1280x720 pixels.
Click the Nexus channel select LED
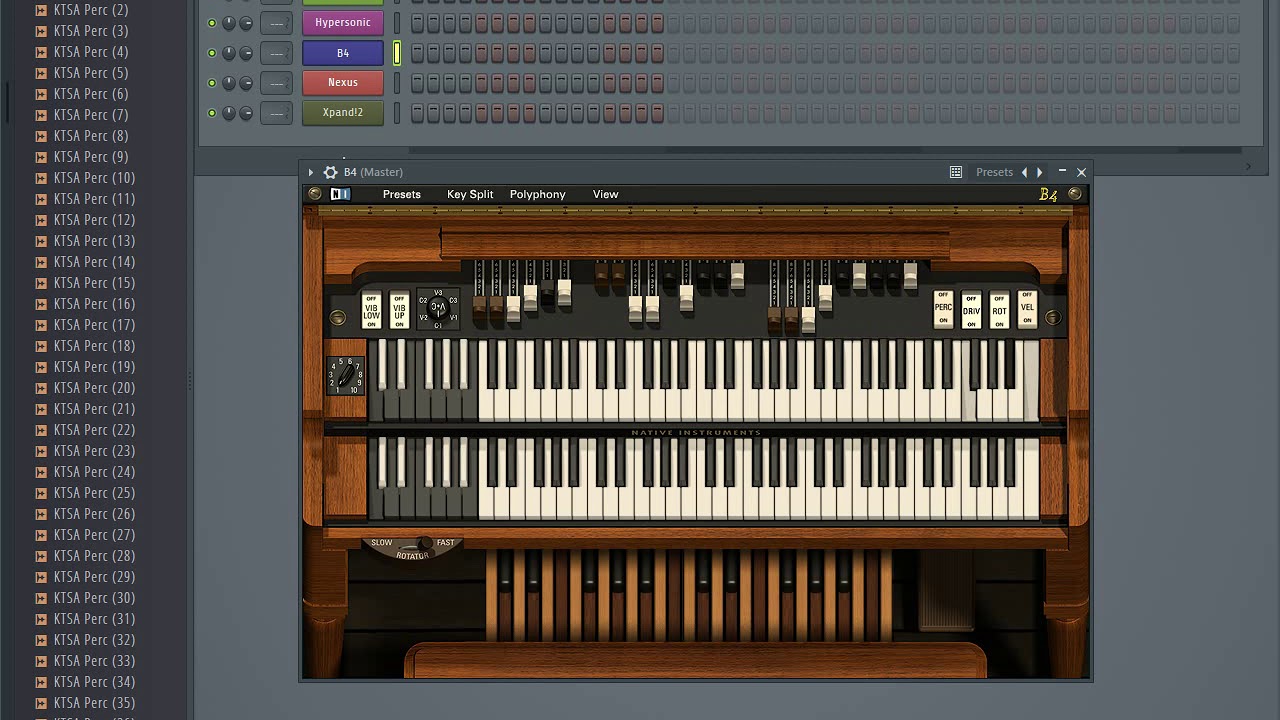(397, 83)
